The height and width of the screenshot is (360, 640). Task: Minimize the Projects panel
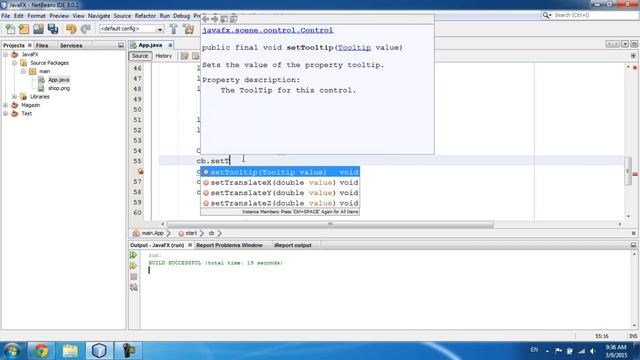point(121,45)
